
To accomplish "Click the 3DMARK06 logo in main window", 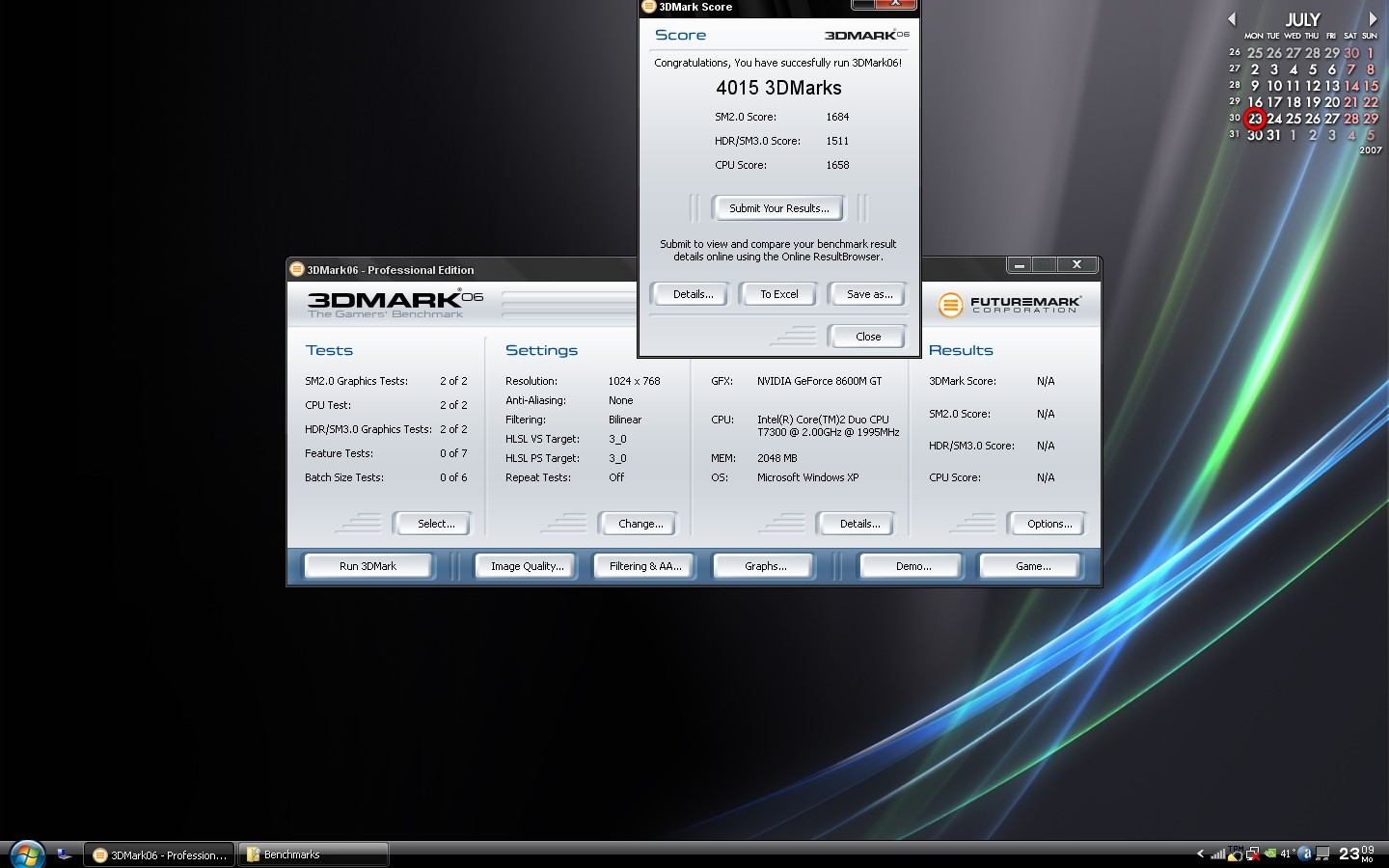I will coord(395,303).
